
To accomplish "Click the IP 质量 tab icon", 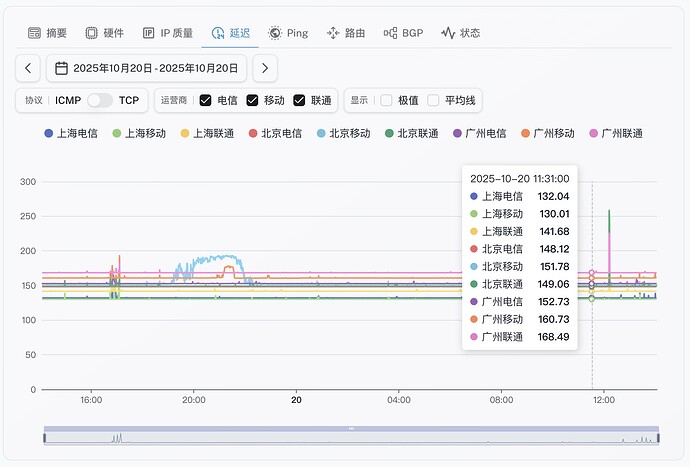I will tap(149, 33).
